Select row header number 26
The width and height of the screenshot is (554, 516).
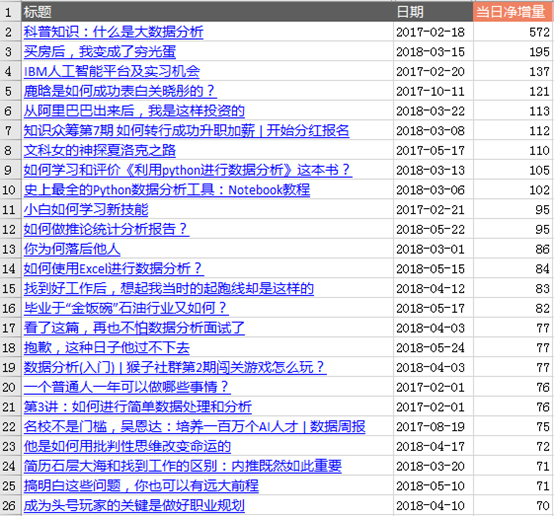click(10, 506)
